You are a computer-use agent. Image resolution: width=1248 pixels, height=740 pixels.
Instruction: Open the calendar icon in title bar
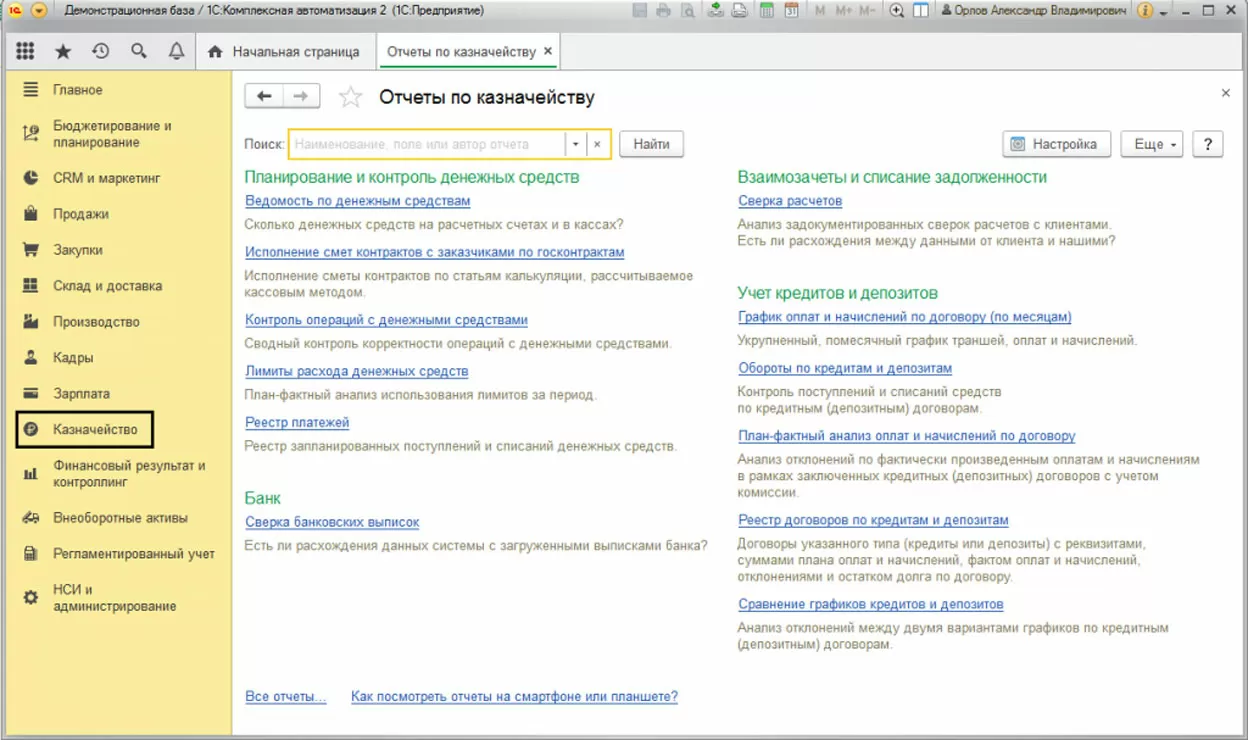(x=791, y=11)
